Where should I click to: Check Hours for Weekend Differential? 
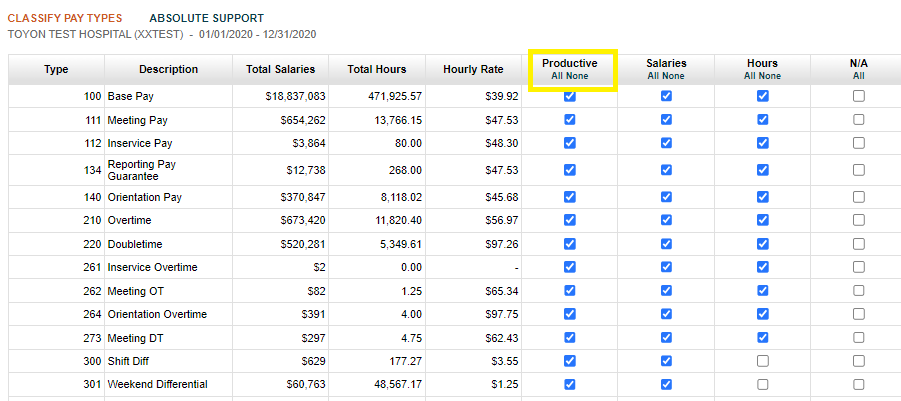pyautogui.click(x=763, y=384)
